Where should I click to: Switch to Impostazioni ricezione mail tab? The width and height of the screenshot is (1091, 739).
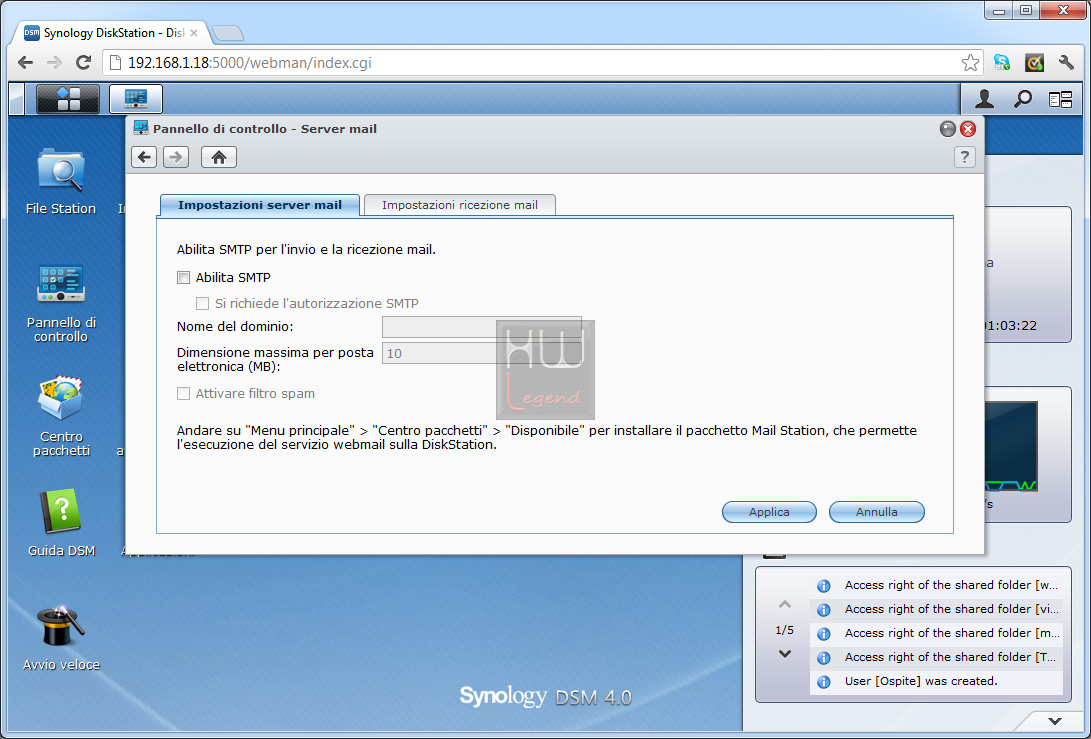pyautogui.click(x=460, y=205)
